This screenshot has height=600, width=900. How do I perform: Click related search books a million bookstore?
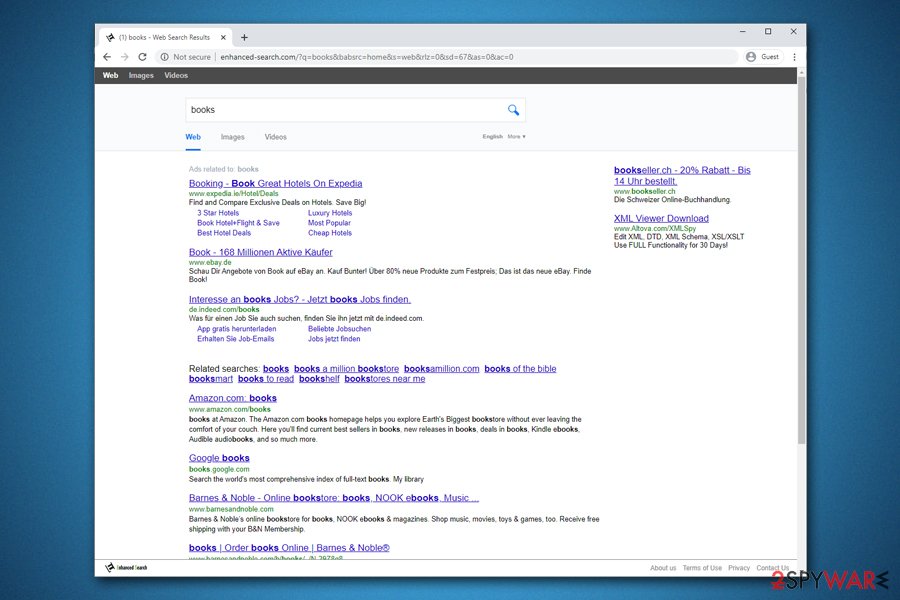click(346, 369)
